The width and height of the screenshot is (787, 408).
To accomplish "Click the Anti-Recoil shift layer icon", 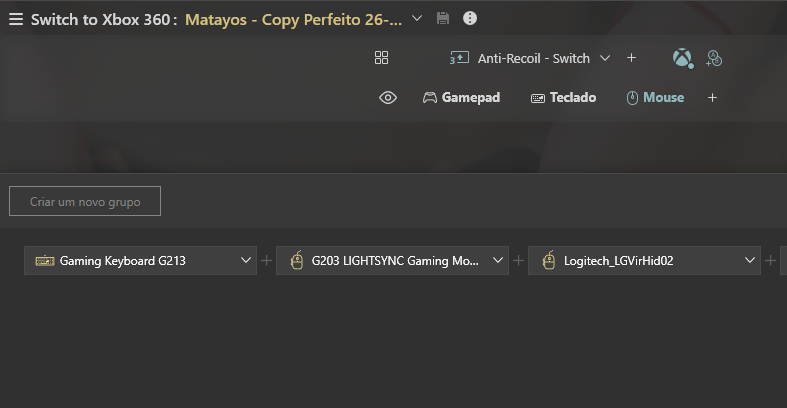I will click(x=459, y=58).
